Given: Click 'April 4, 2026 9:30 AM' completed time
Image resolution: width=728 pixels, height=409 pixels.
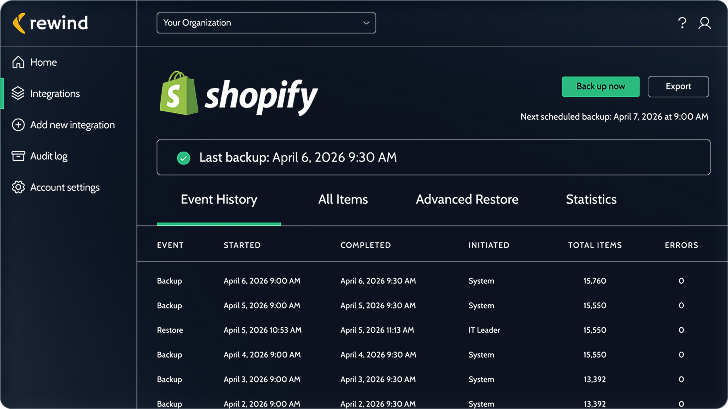Looking at the screenshot, I should 378,355.
